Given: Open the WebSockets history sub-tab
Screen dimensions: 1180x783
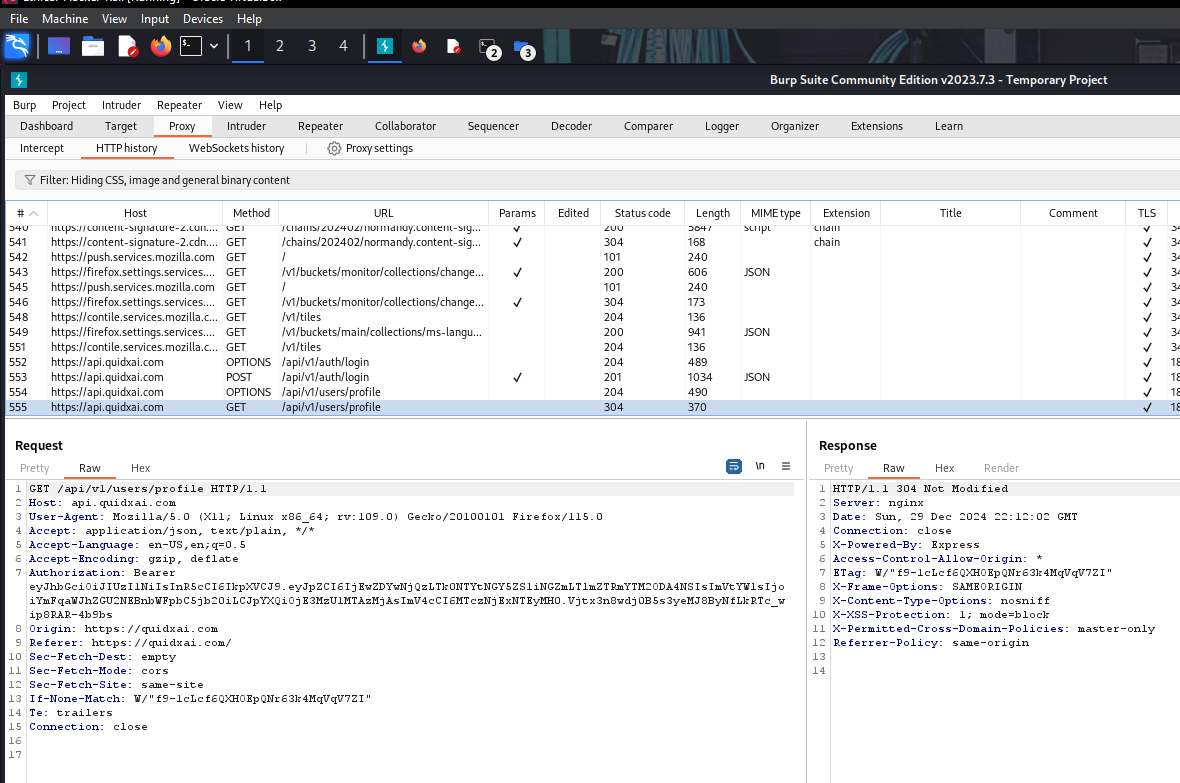Looking at the screenshot, I should coord(236,148).
